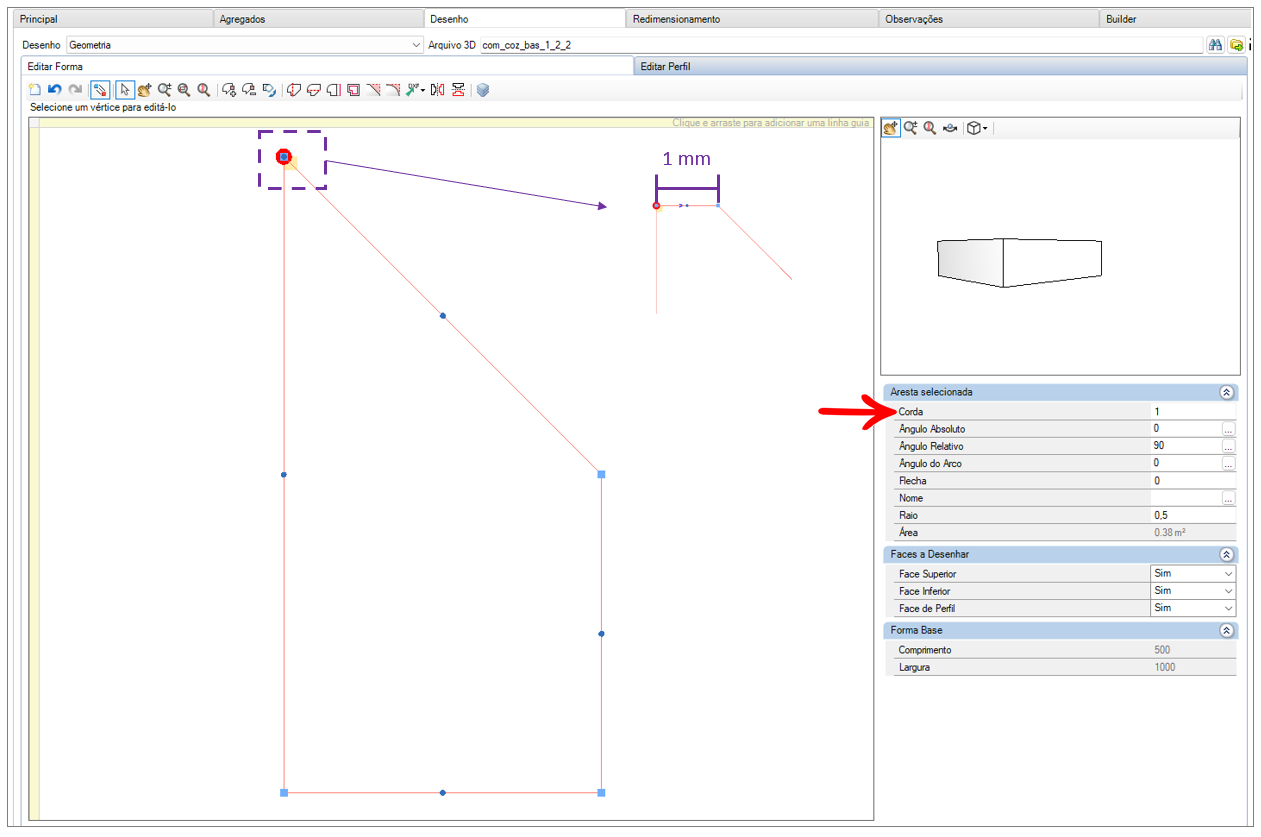Select the midpoint handle on the diagonal edge
This screenshot has width=1261, height=837.
443,316
